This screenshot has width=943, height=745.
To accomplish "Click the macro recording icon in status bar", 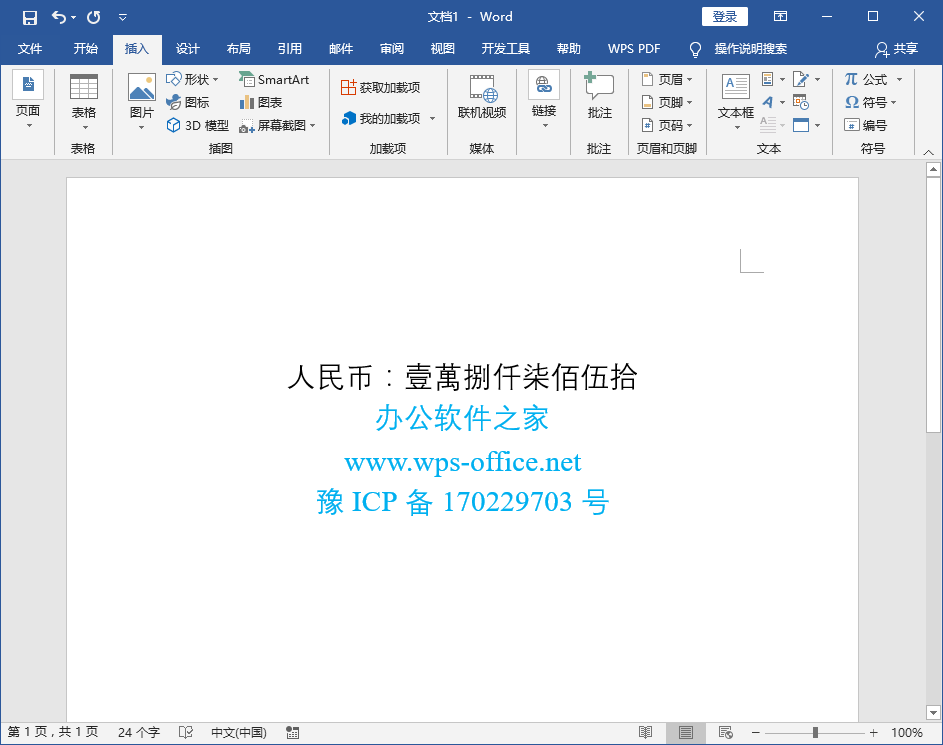I will point(292,732).
